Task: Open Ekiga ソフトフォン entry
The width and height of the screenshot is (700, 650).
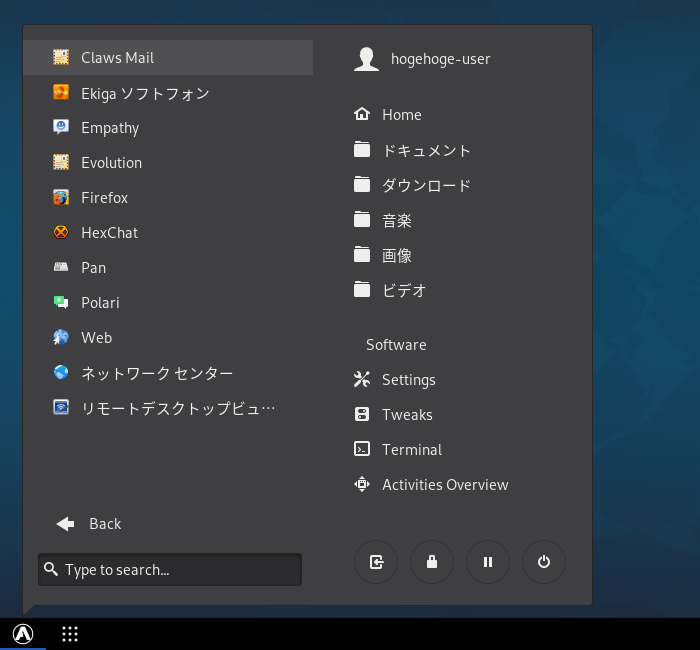Action: (x=168, y=93)
